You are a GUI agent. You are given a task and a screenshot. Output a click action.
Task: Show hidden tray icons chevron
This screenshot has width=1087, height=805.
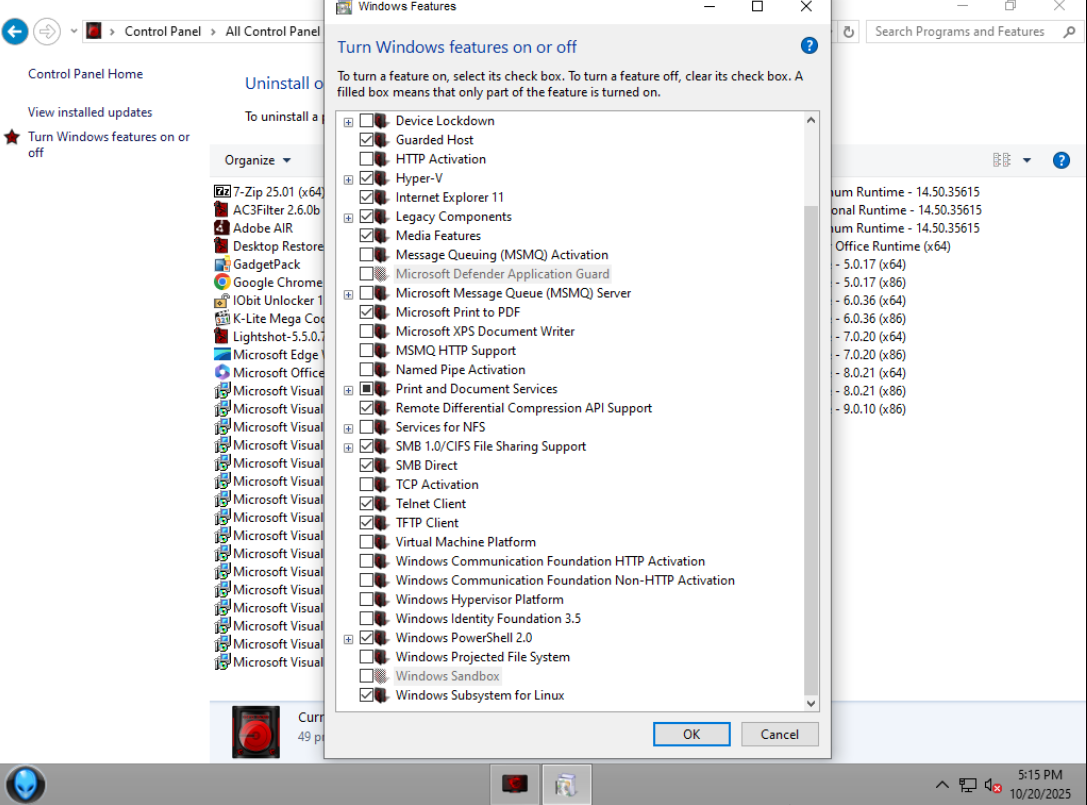pos(942,785)
